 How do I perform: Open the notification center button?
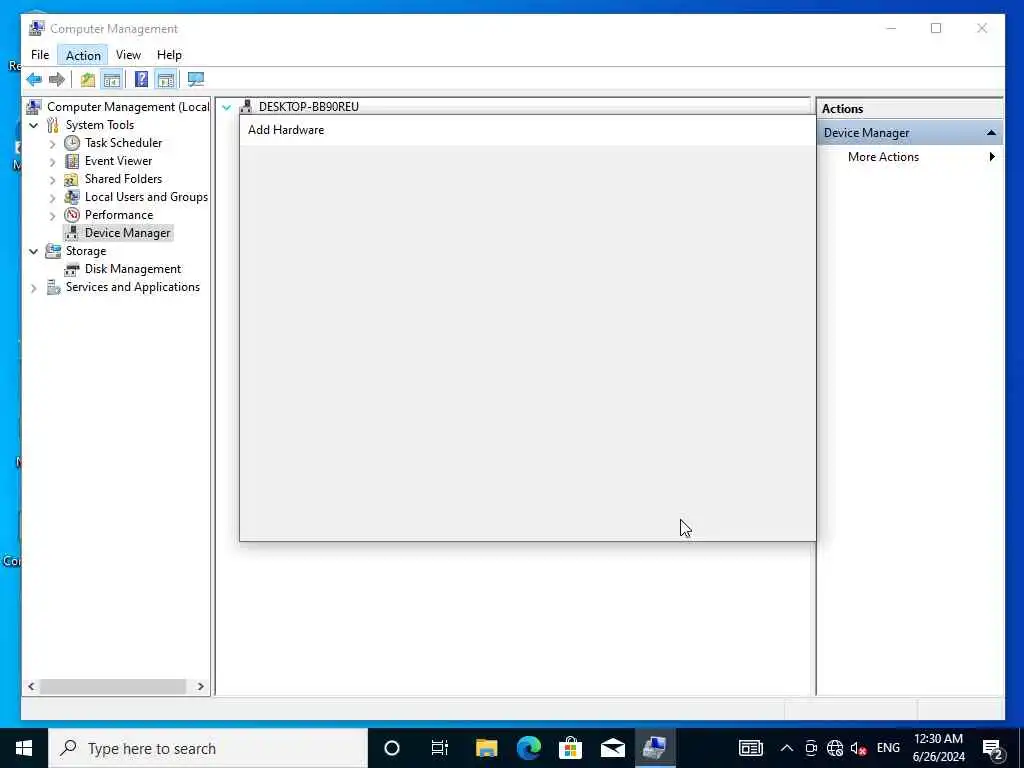tap(993, 748)
